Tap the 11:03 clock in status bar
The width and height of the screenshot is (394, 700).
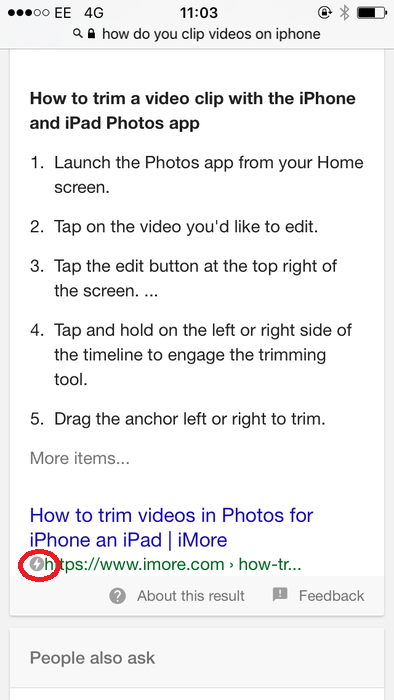(199, 13)
